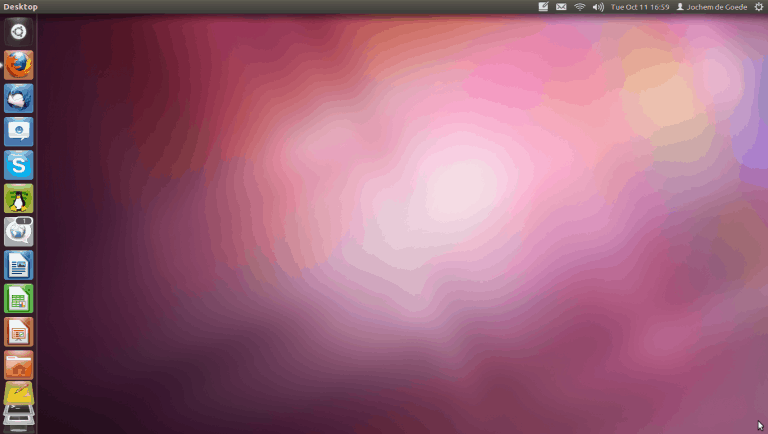The height and width of the screenshot is (434, 768).
Task: Open the Jochem de Goede user menu
Action: pos(712,7)
